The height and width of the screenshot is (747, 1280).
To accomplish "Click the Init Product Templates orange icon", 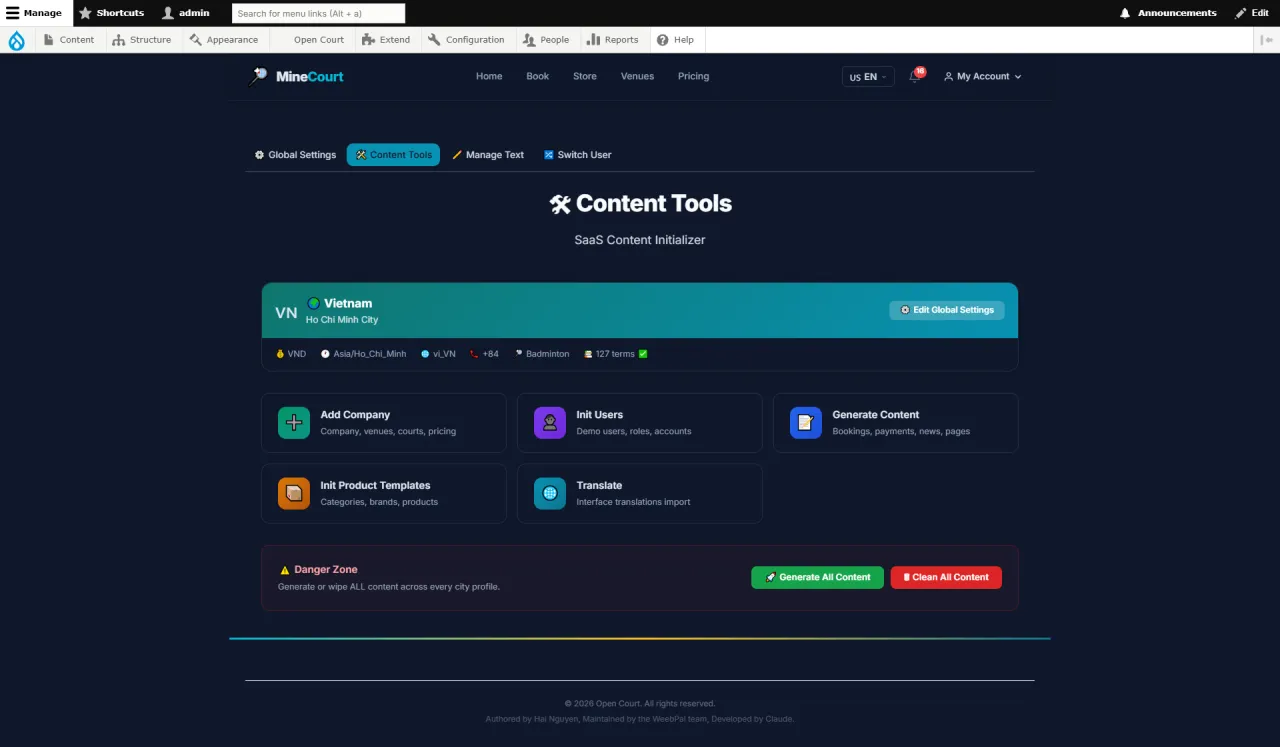I will coord(294,493).
